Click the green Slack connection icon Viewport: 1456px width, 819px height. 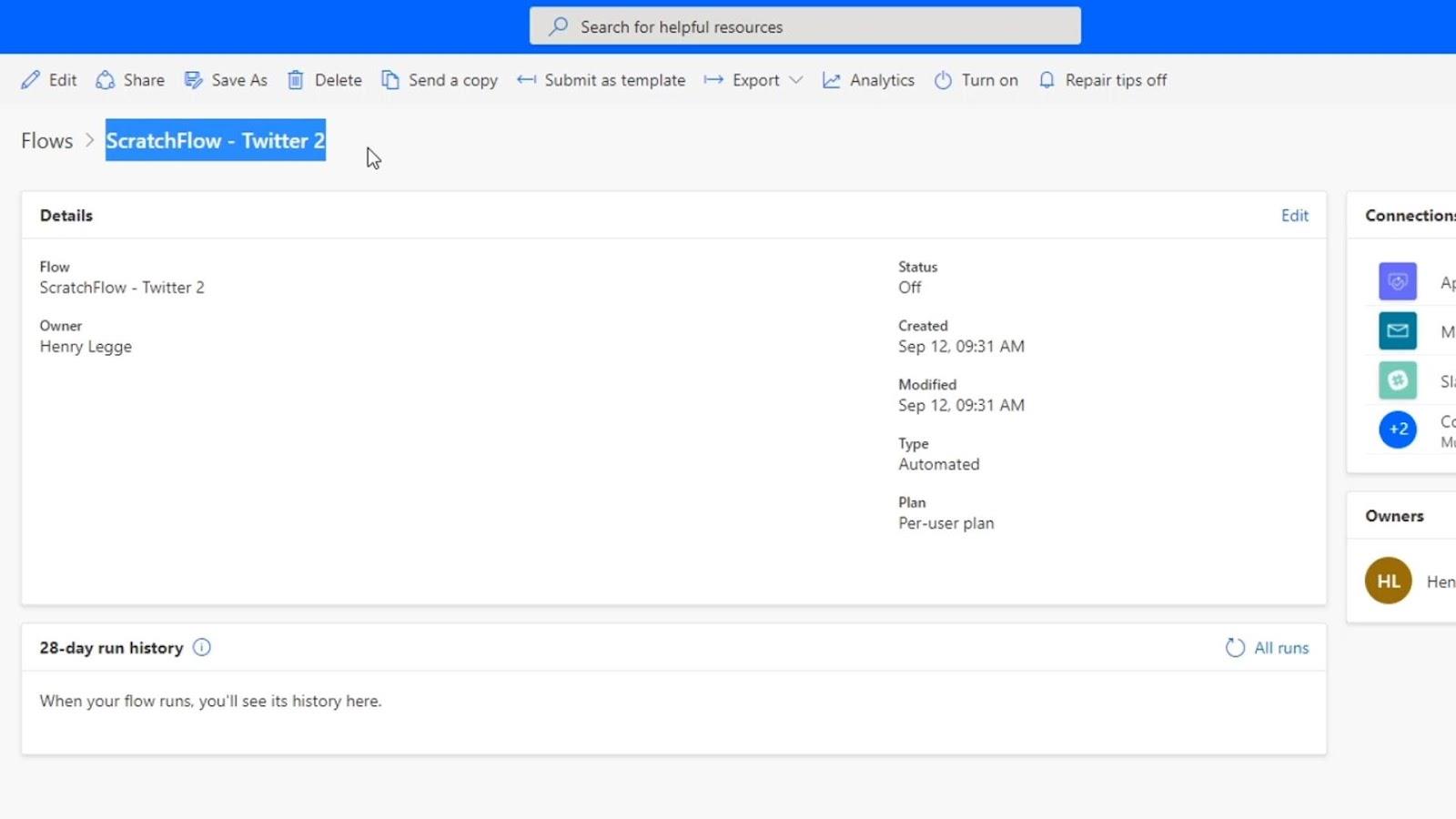point(1398,379)
